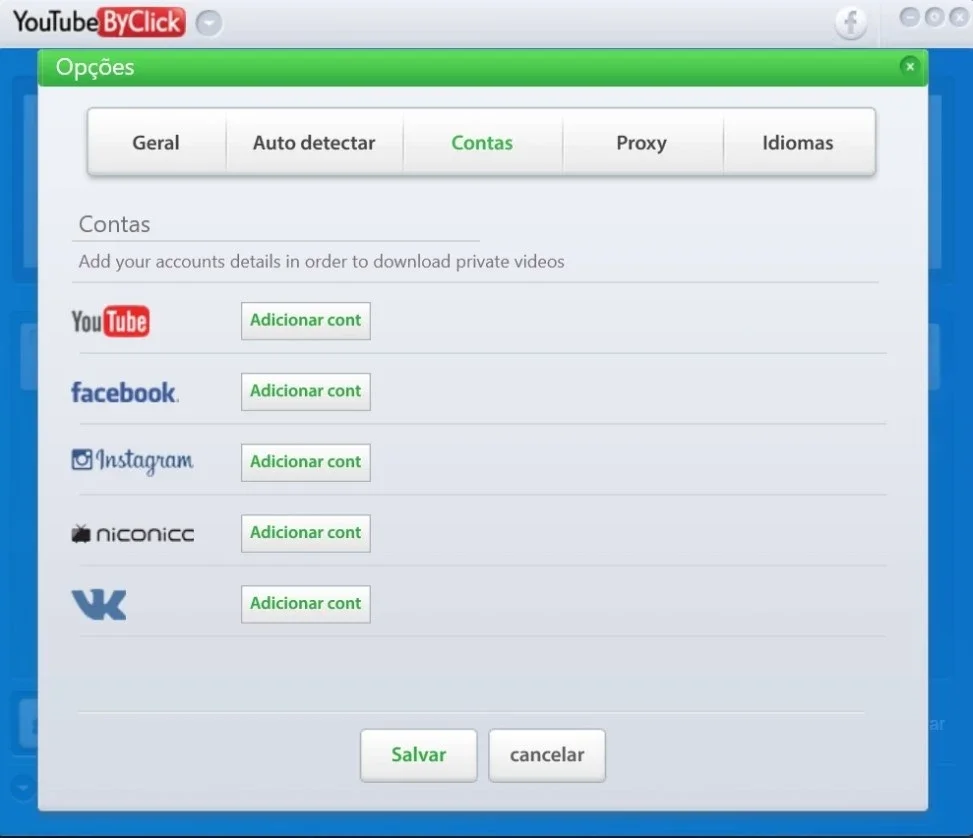Click the Facebook icon in title bar
The width and height of the screenshot is (973, 838).
tap(851, 23)
